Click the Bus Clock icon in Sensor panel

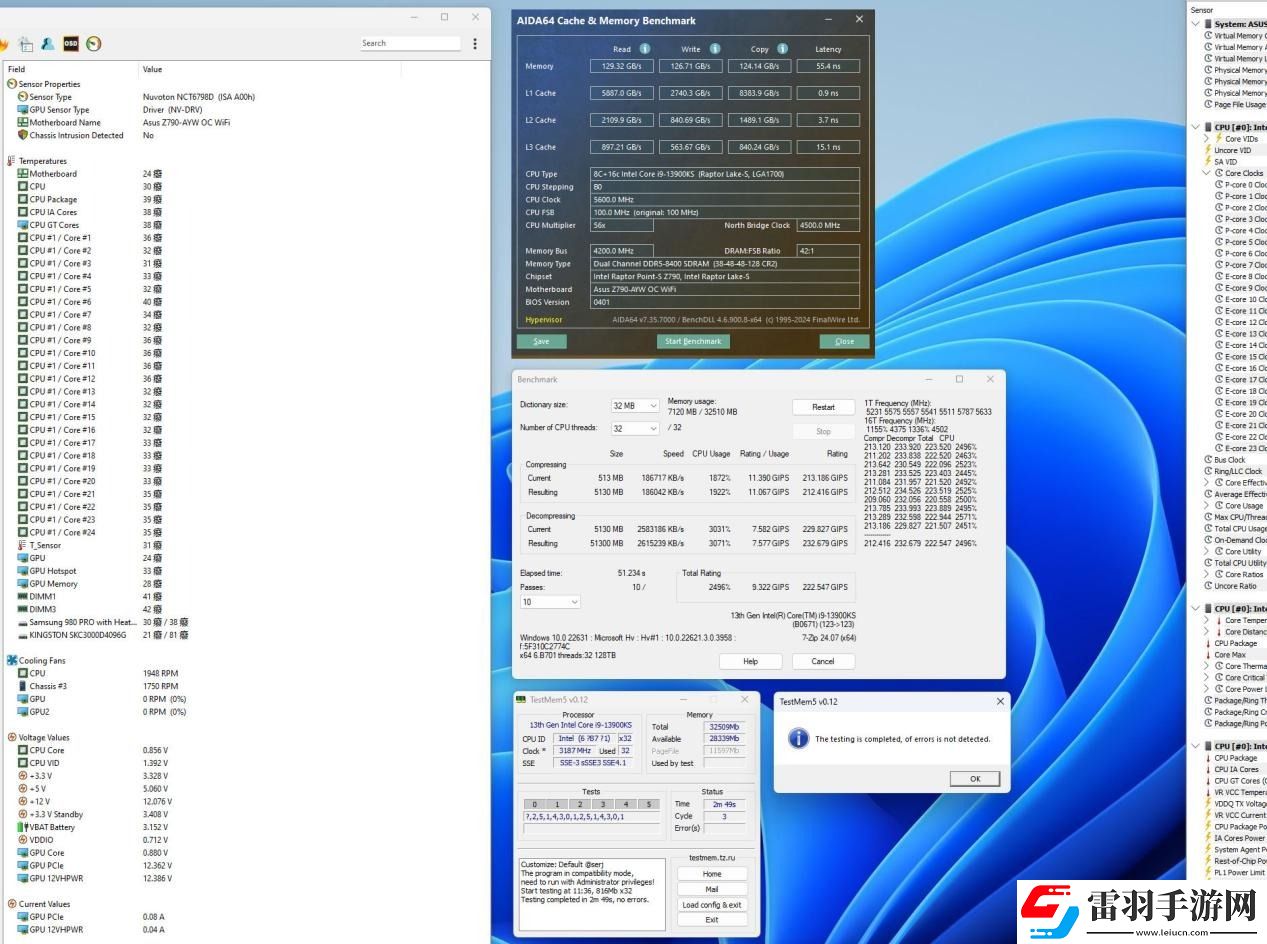(x=1208, y=460)
